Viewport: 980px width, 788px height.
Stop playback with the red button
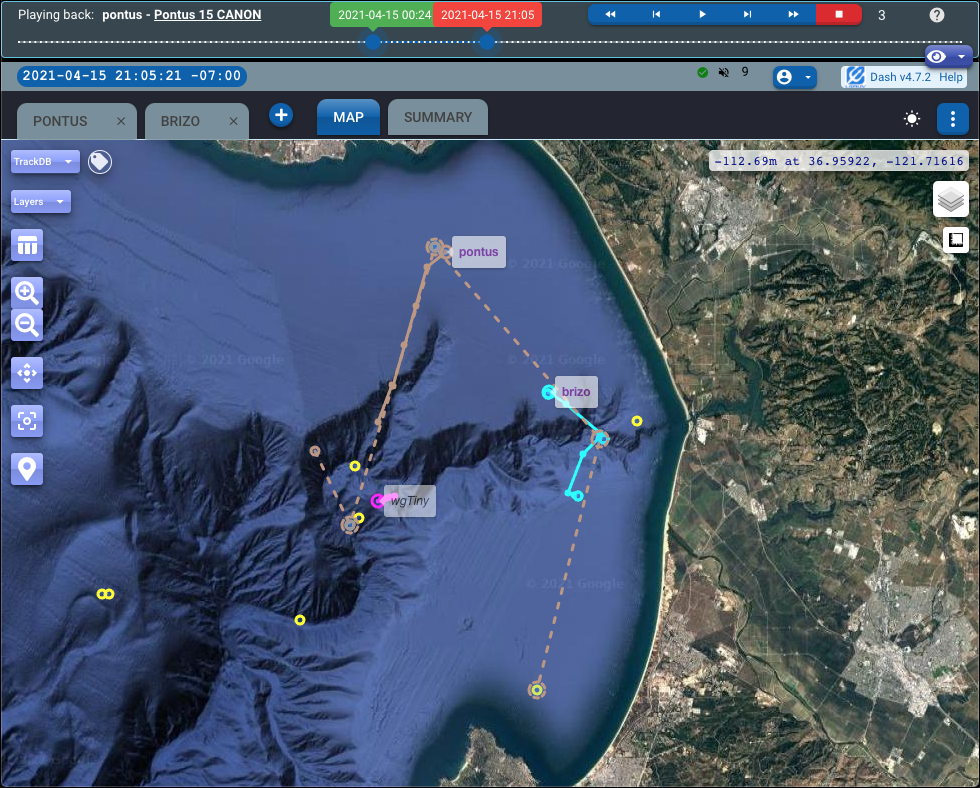coord(838,15)
